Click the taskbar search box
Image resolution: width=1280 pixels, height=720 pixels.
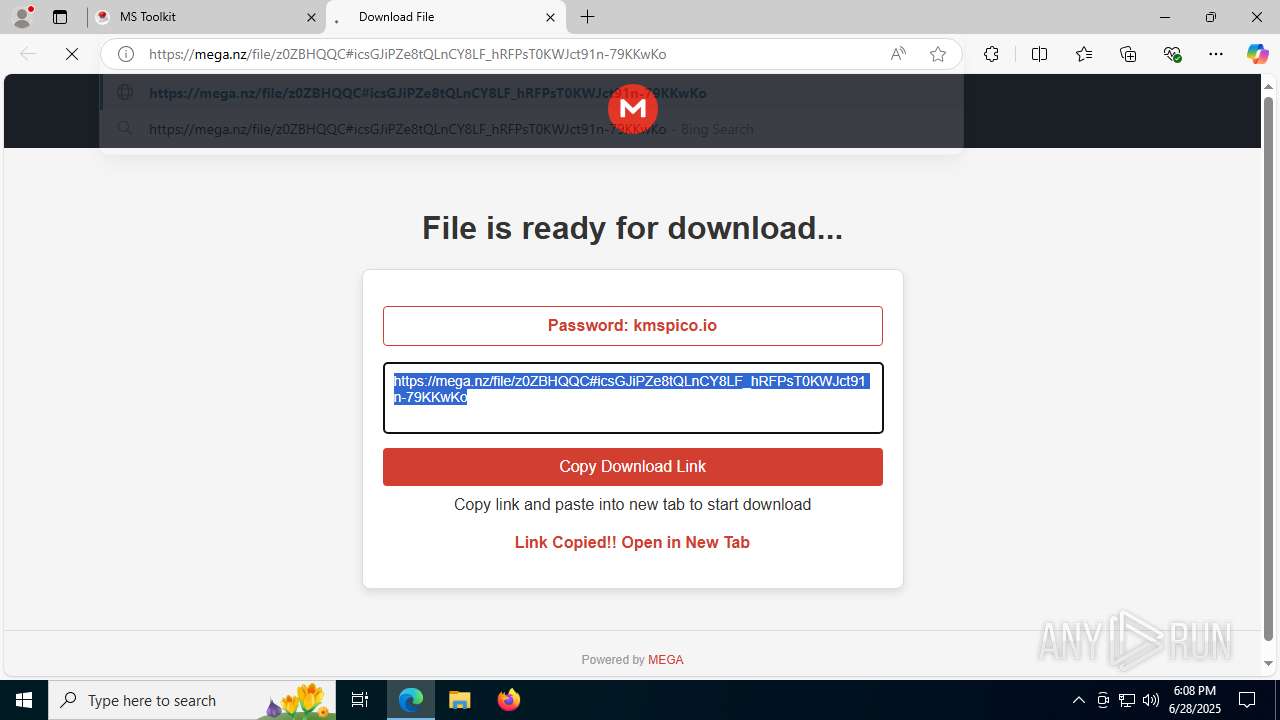point(192,700)
